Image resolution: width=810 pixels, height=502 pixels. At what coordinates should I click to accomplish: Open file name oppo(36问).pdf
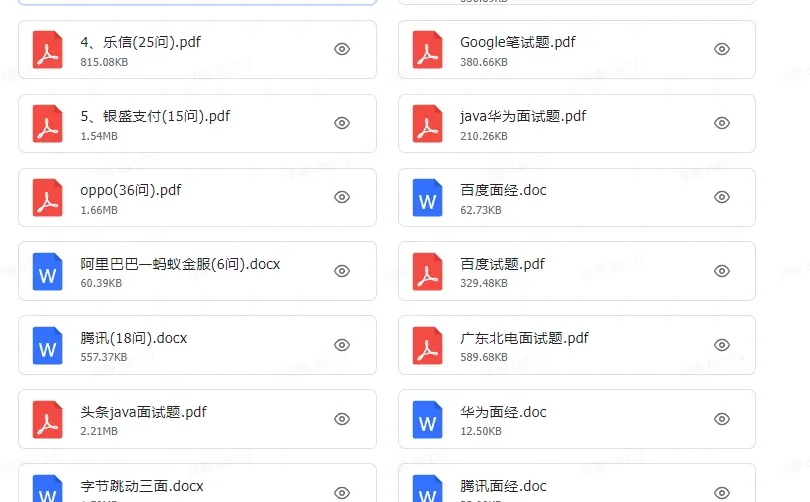(131, 190)
